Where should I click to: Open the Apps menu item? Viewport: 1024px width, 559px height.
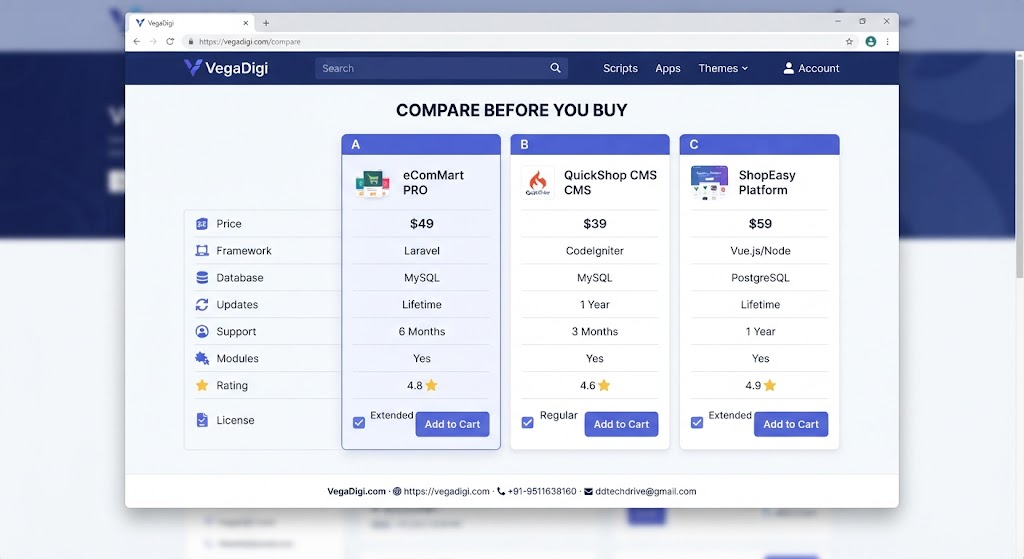coord(668,68)
